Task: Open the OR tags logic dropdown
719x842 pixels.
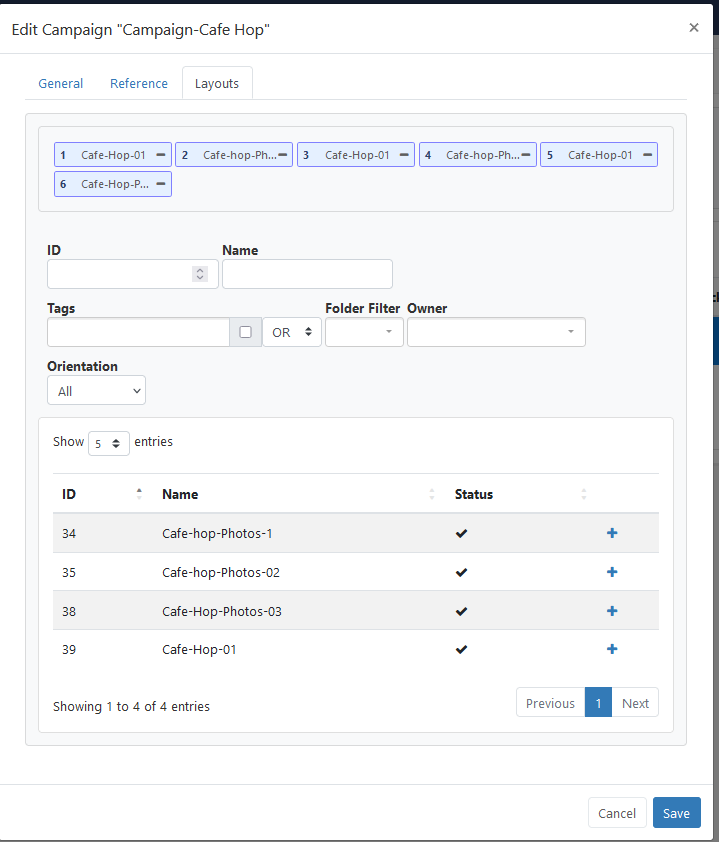Action: (292, 332)
